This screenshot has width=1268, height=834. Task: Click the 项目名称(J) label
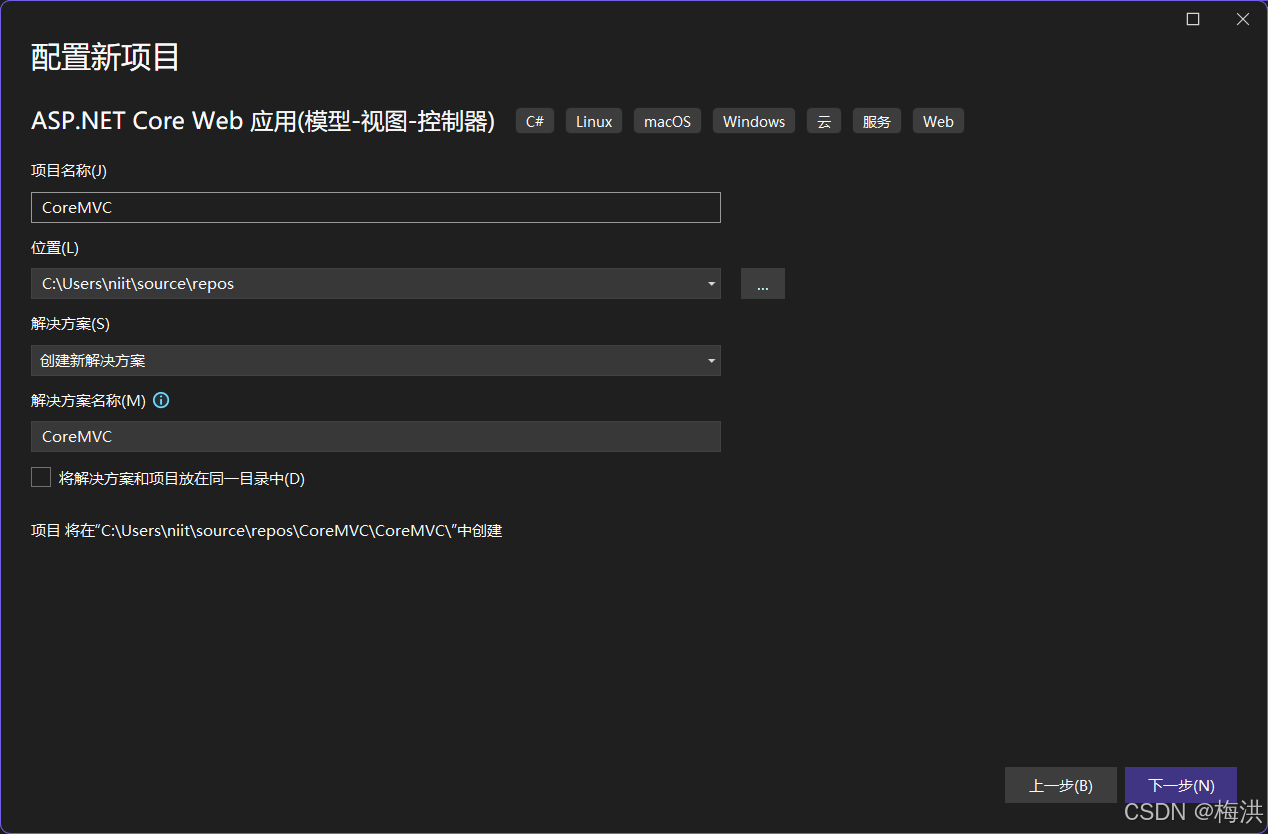pos(69,171)
